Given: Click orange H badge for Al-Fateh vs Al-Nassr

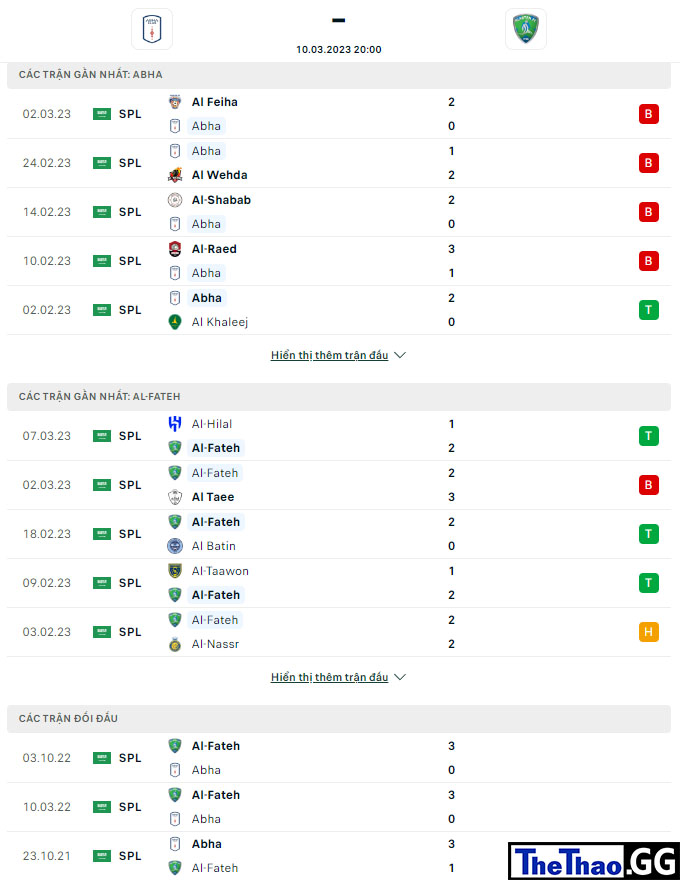Looking at the screenshot, I should click(x=649, y=632).
